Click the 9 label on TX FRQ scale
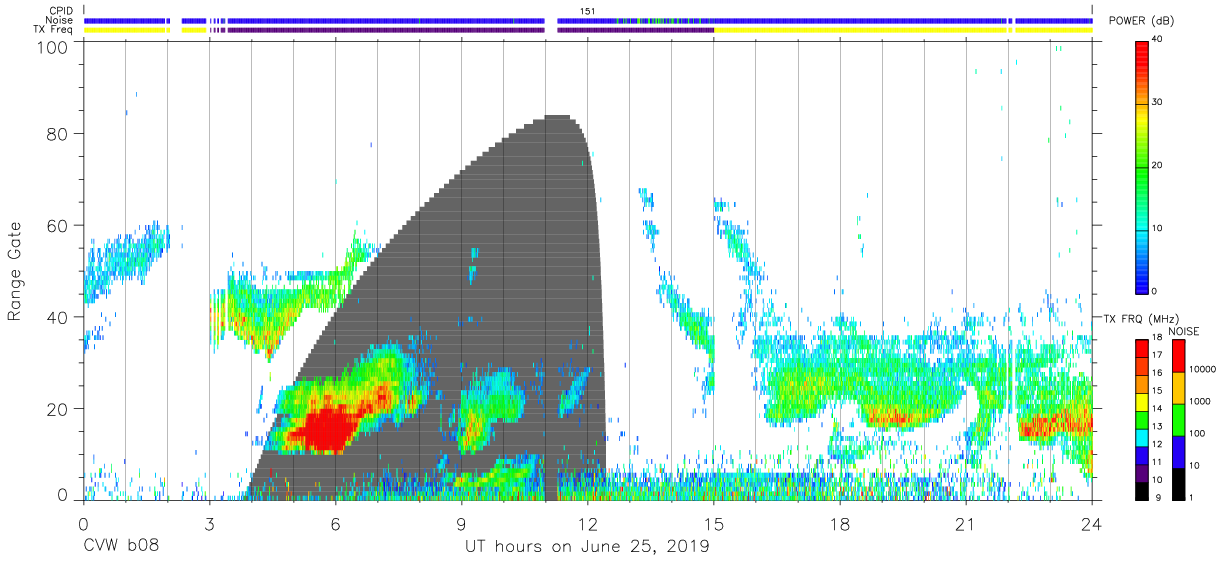This screenshot has width=1228, height=567. 1157,496
